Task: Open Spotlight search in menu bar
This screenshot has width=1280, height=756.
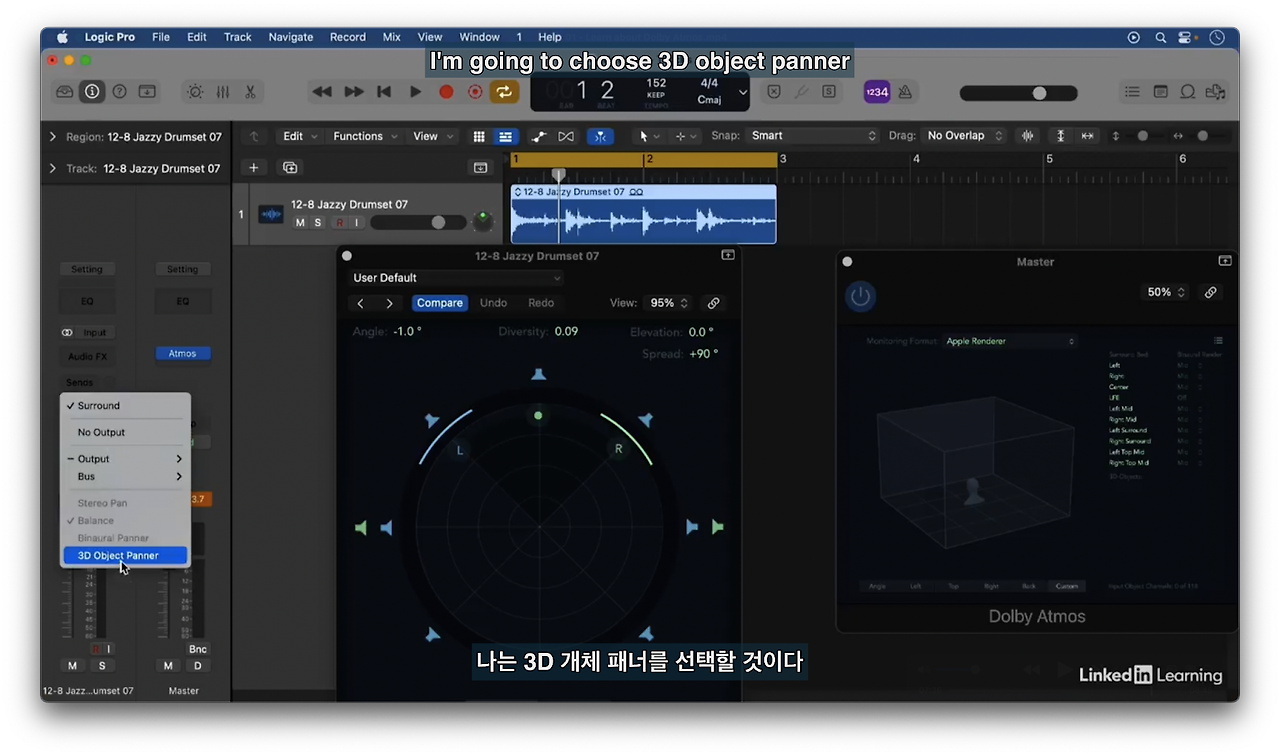Action: pyautogui.click(x=1161, y=37)
